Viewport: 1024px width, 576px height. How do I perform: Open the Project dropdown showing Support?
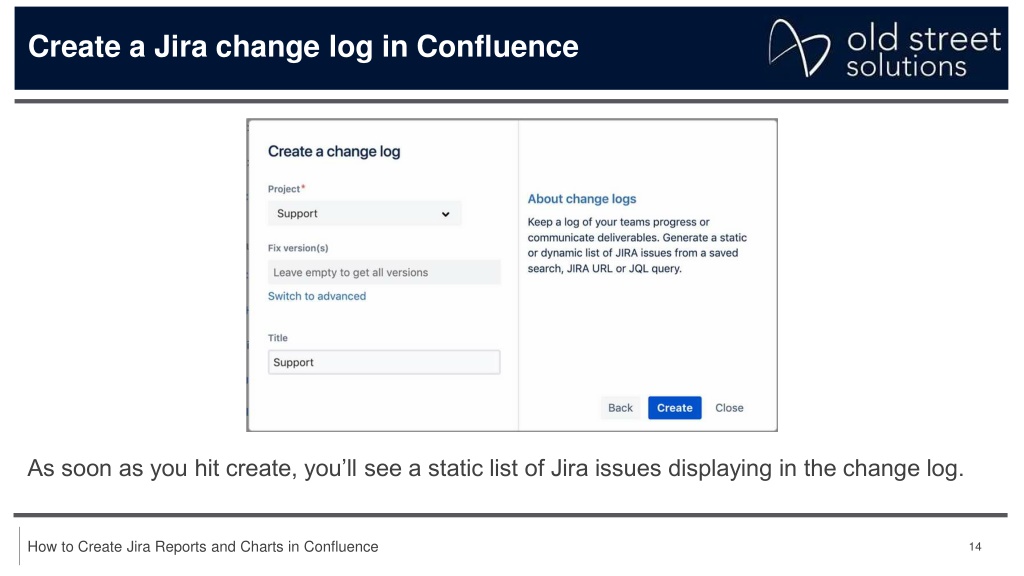[364, 214]
